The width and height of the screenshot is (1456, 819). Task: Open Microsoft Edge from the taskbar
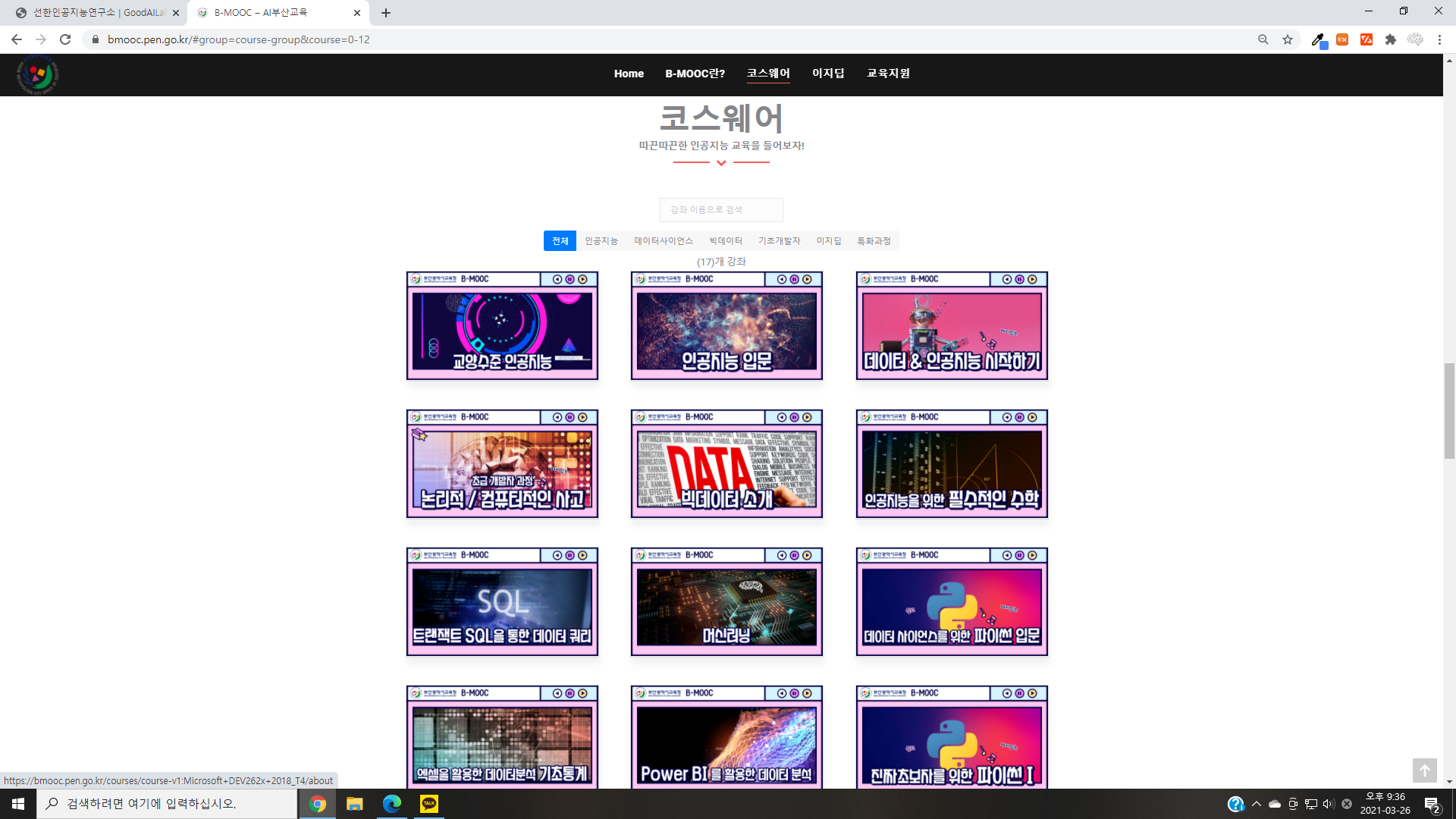[392, 804]
